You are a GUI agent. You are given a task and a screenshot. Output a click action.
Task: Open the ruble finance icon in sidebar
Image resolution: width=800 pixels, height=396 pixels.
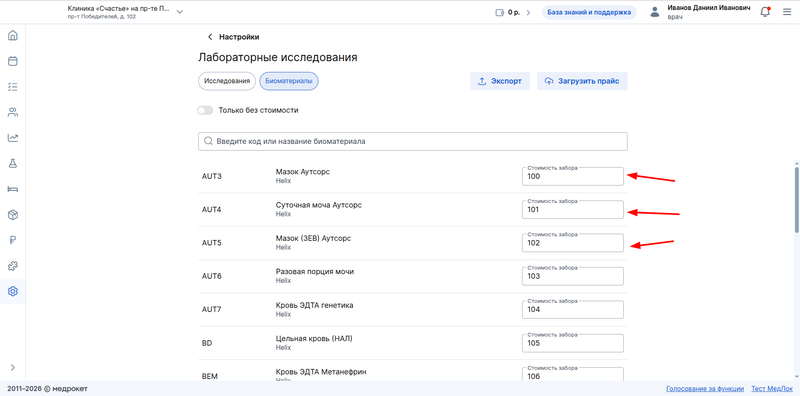[13, 240]
